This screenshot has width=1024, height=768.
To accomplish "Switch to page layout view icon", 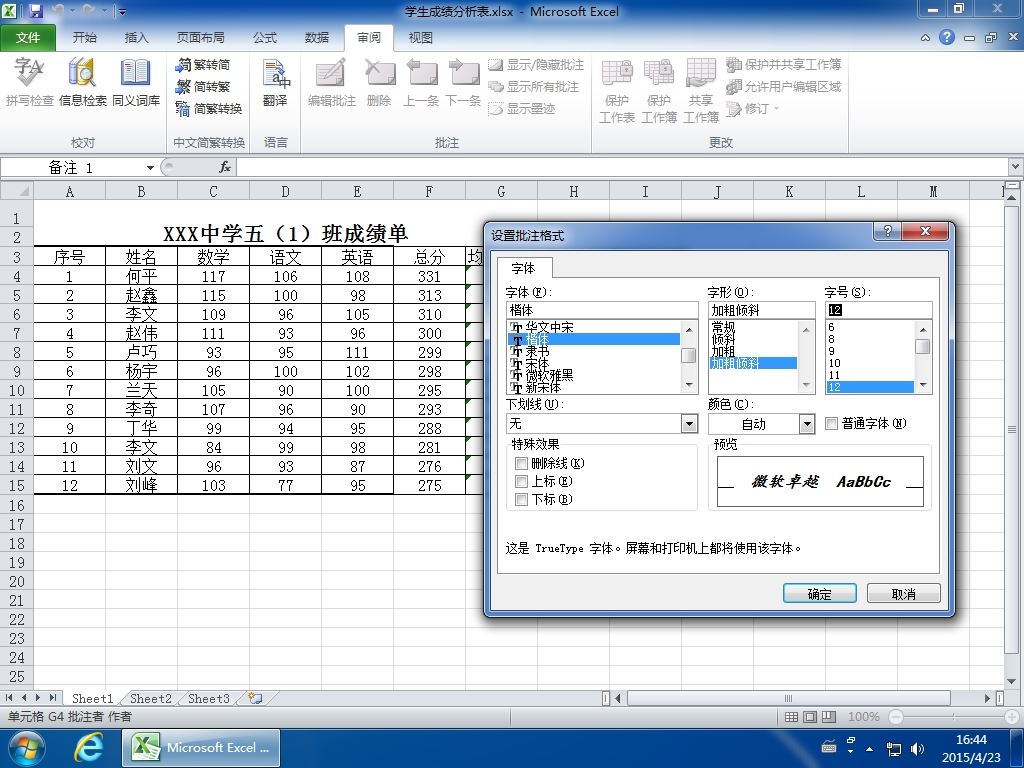I will (x=810, y=716).
